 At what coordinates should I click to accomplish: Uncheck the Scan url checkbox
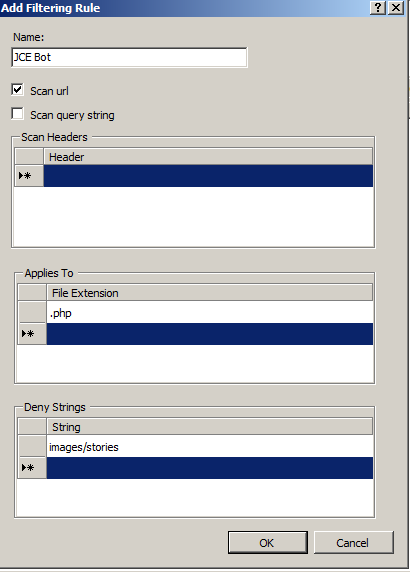(x=18, y=90)
